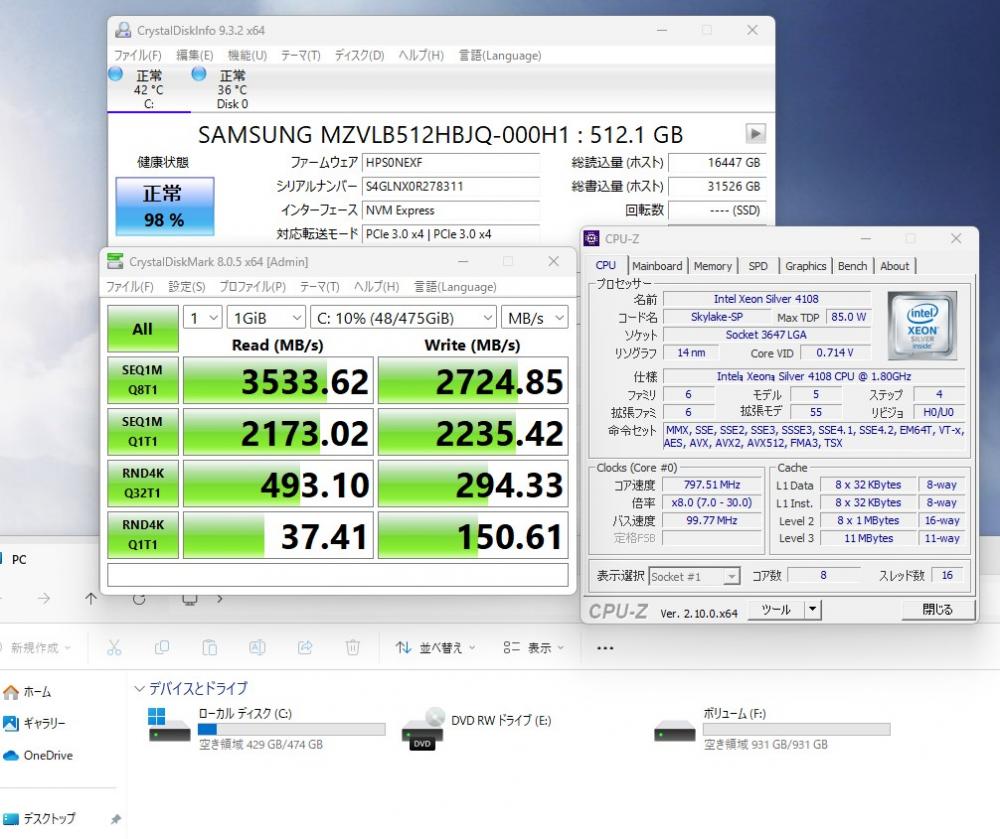
Task: Click the Paste icon in Explorer toolbar
Action: tap(209, 648)
